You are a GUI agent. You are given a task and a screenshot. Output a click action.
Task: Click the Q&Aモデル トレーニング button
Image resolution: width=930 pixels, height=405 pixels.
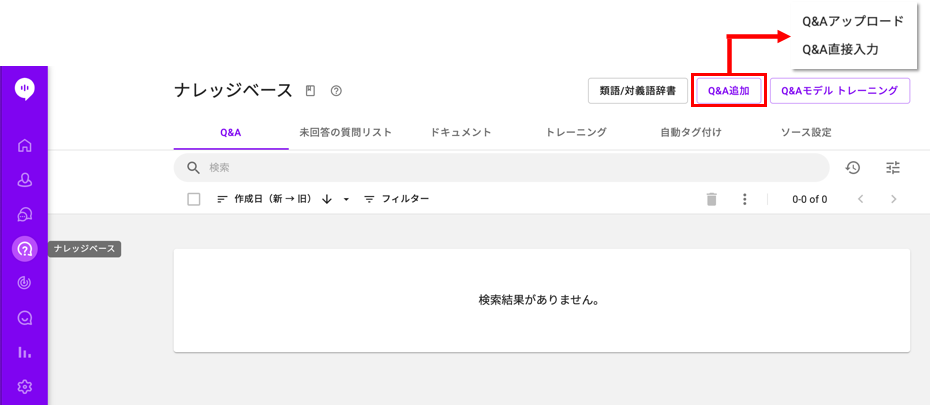point(840,91)
